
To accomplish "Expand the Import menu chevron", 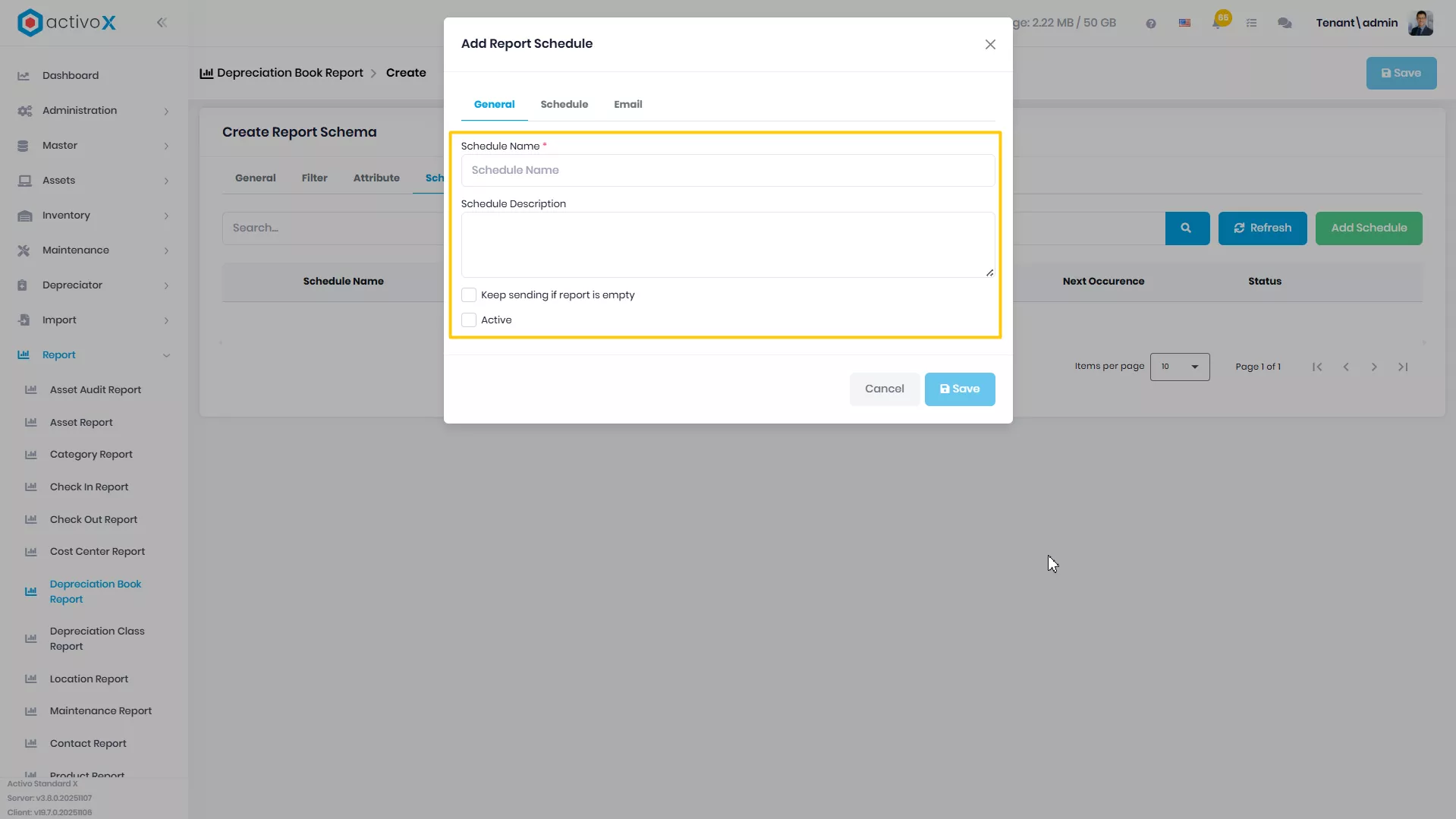I will (166, 321).
